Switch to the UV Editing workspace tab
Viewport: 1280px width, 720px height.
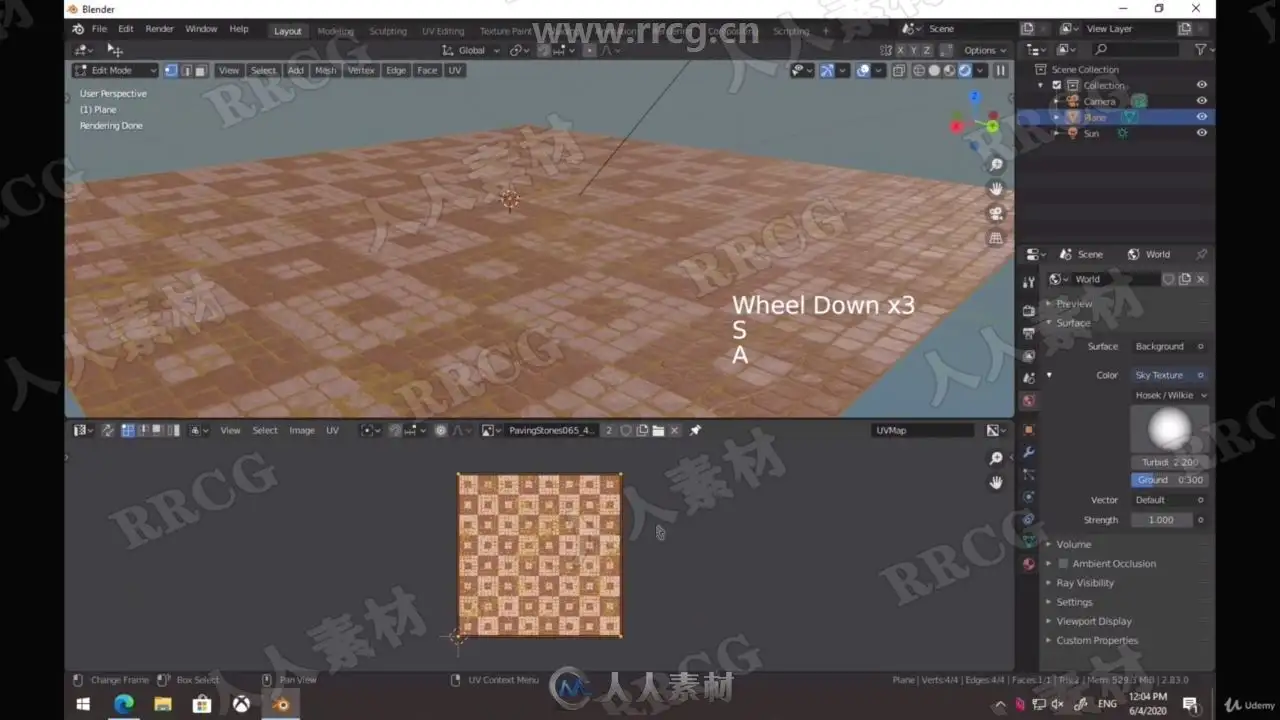[443, 31]
